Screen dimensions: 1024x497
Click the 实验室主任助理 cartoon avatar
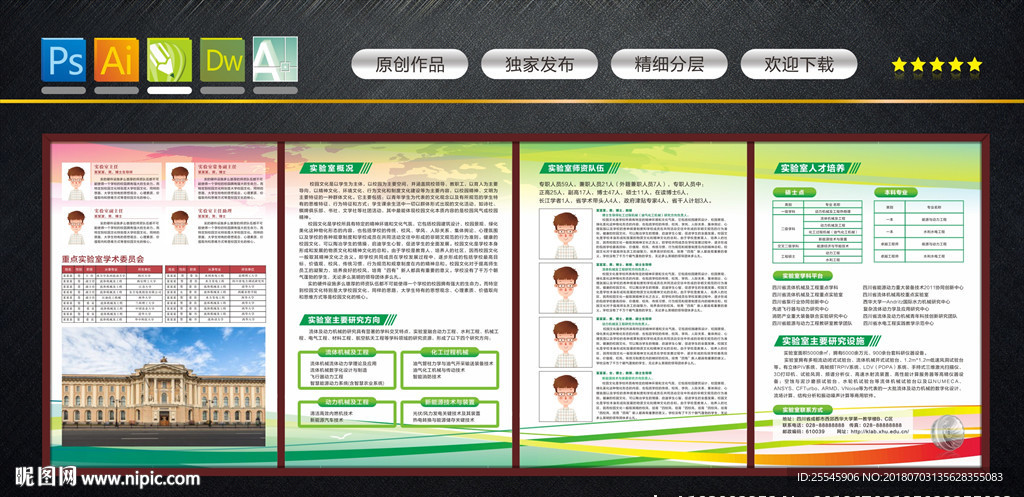point(180,227)
